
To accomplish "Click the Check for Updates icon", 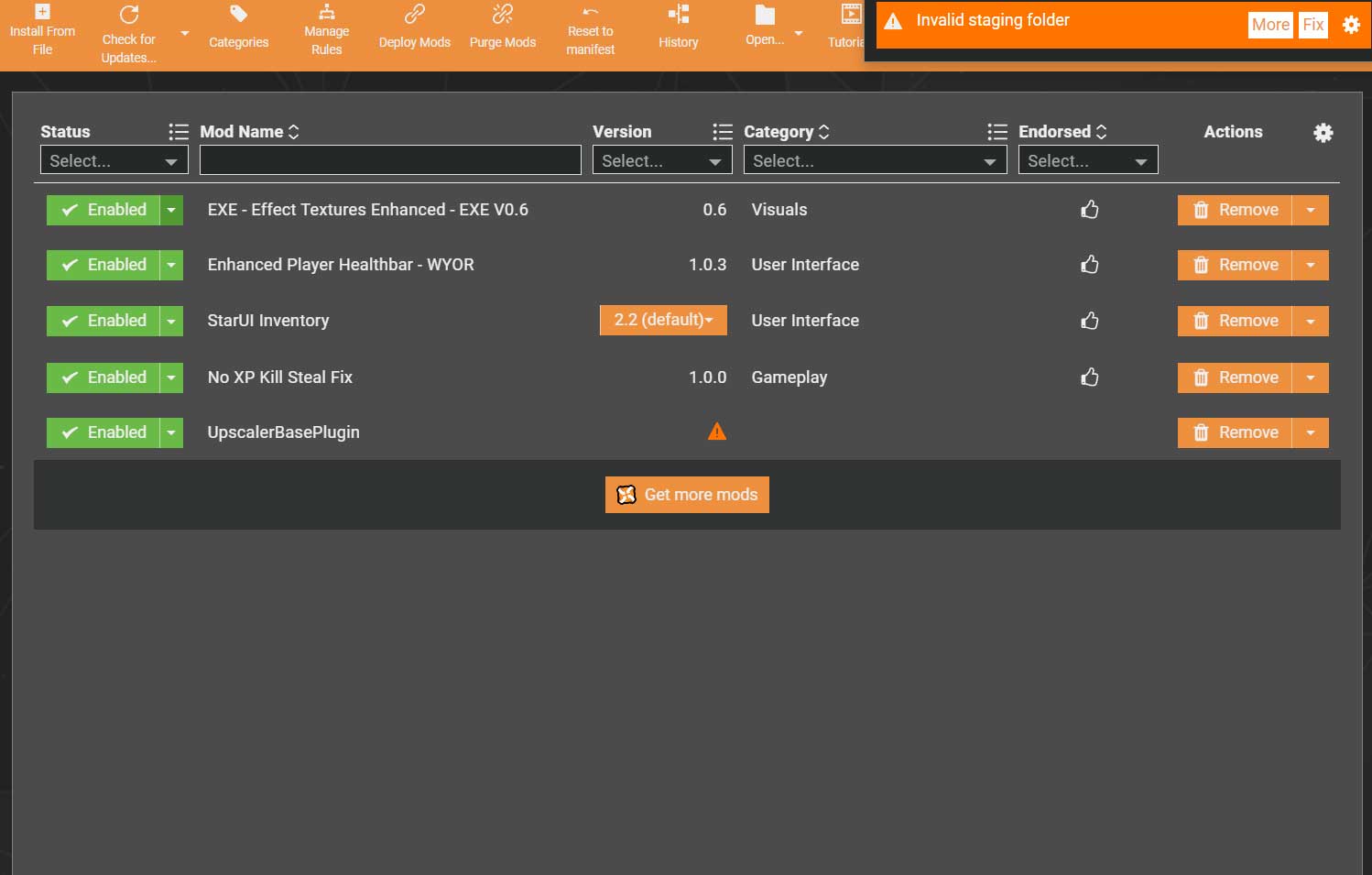I will pyautogui.click(x=129, y=16).
